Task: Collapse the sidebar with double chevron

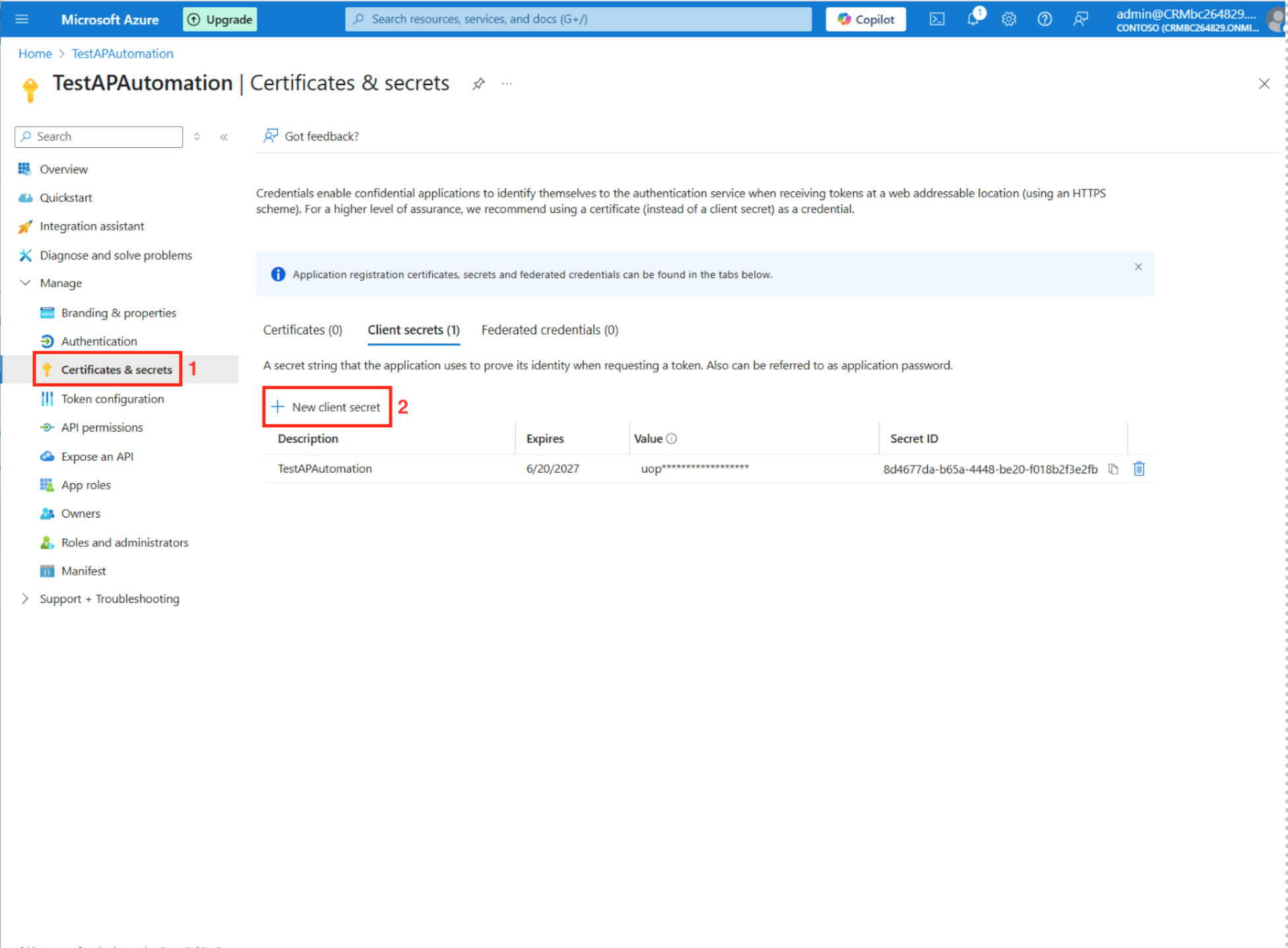Action: [224, 137]
